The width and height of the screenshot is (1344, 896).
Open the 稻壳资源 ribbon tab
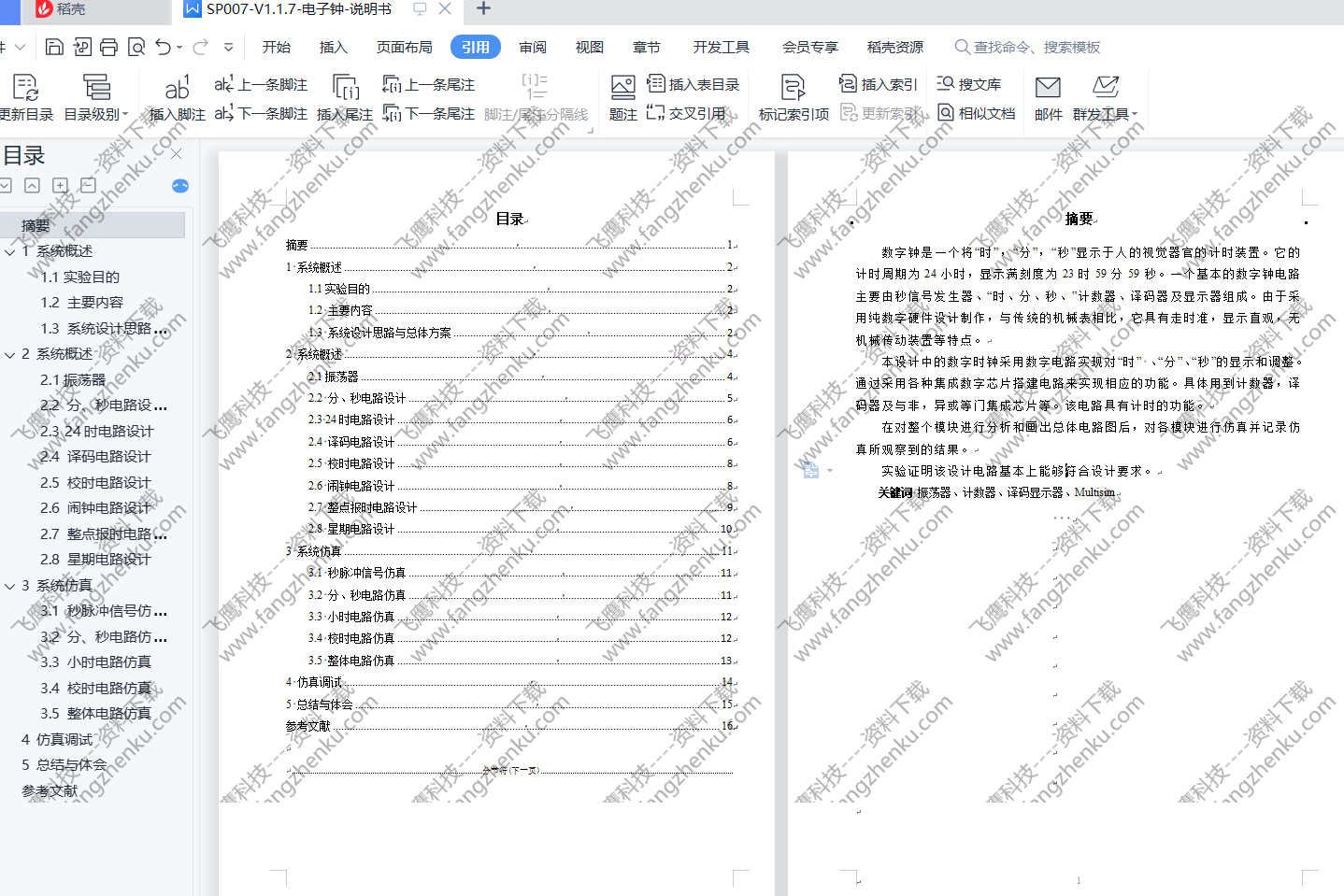[x=894, y=47]
